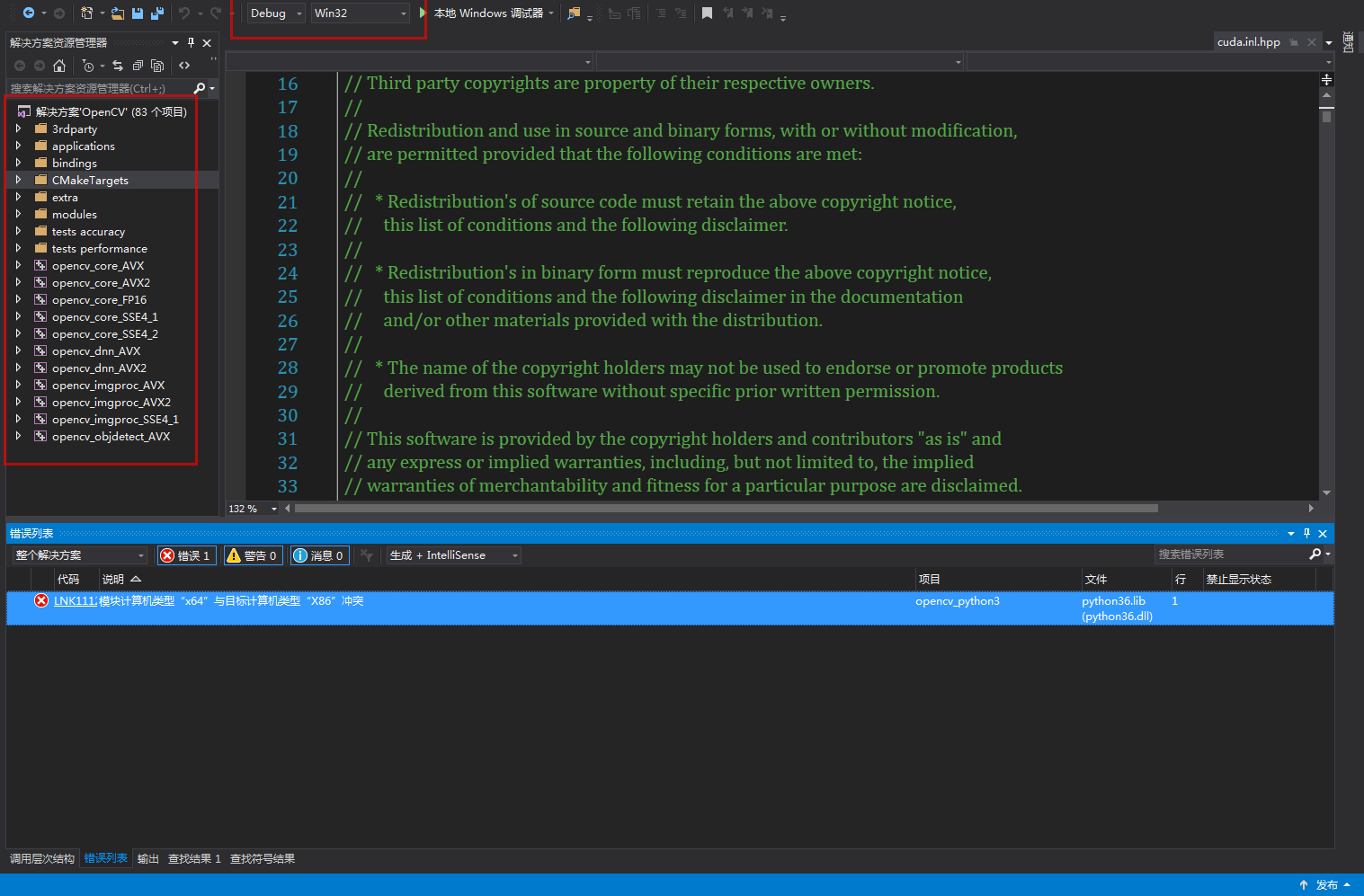This screenshot has height=896, width=1364.
Task: Toggle the Errors 1 filter button
Action: click(x=186, y=555)
